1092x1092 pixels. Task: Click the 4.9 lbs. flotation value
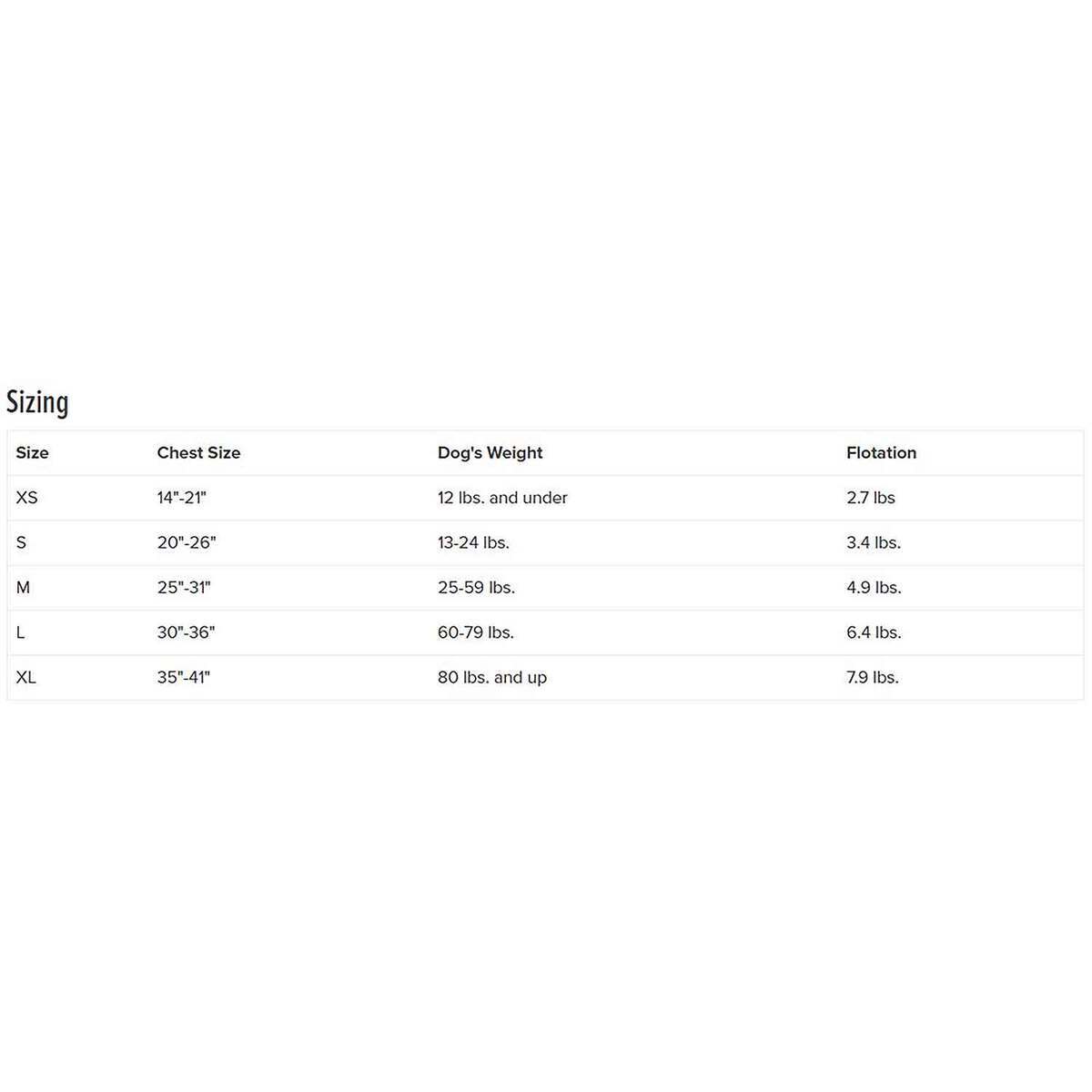pyautogui.click(x=874, y=588)
